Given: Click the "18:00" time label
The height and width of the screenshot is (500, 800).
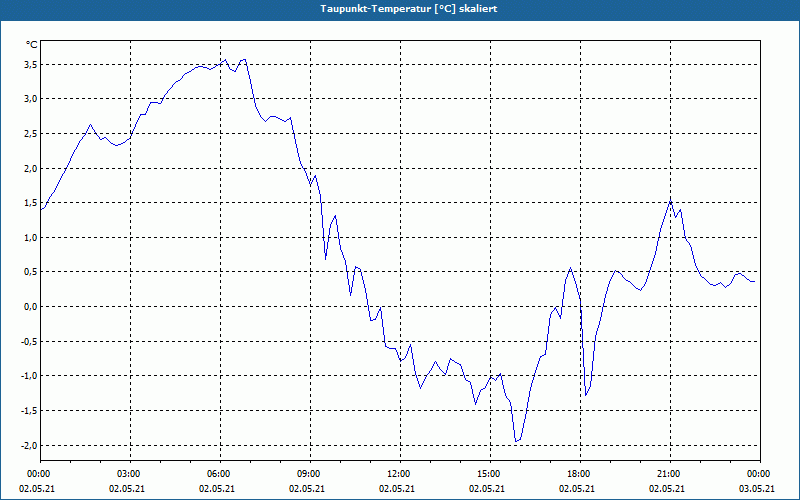Looking at the screenshot, I should (x=580, y=474).
